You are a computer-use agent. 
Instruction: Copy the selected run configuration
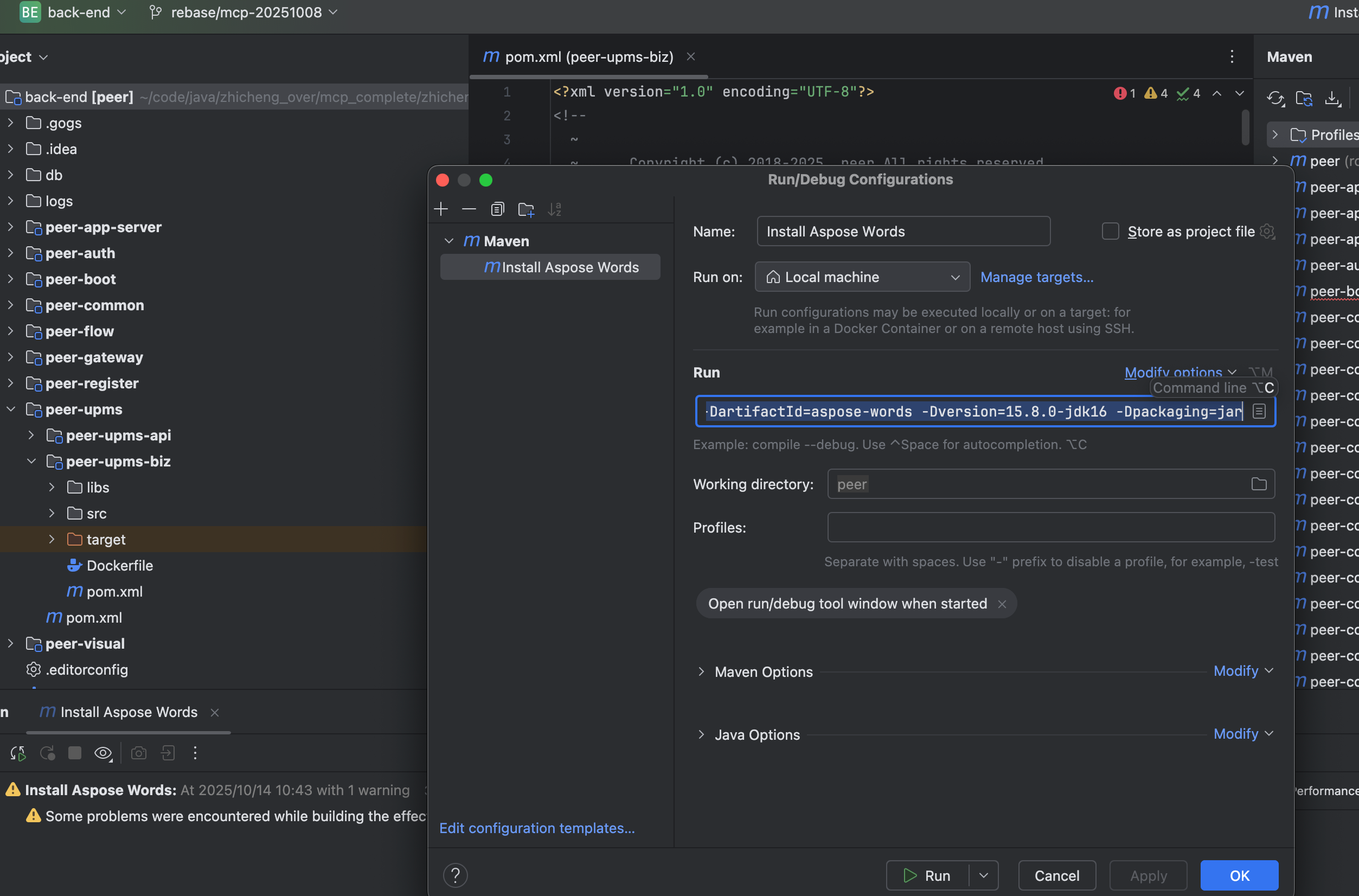[x=497, y=209]
